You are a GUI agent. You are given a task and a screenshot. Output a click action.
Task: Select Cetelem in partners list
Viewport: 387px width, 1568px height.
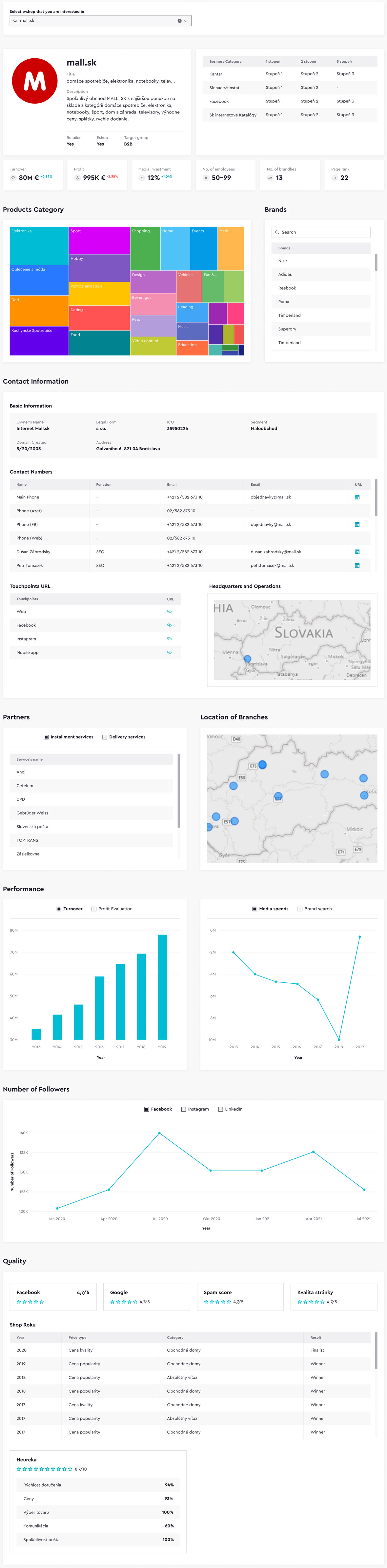click(x=91, y=786)
